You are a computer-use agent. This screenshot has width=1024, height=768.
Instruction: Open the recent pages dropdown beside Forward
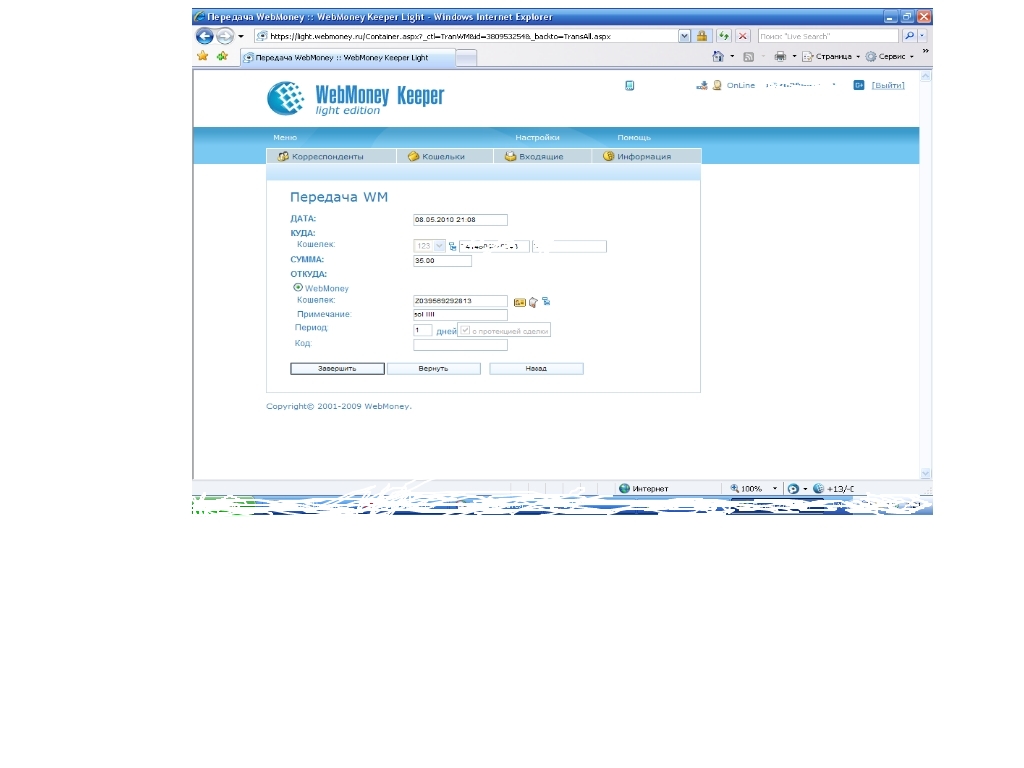(241, 36)
